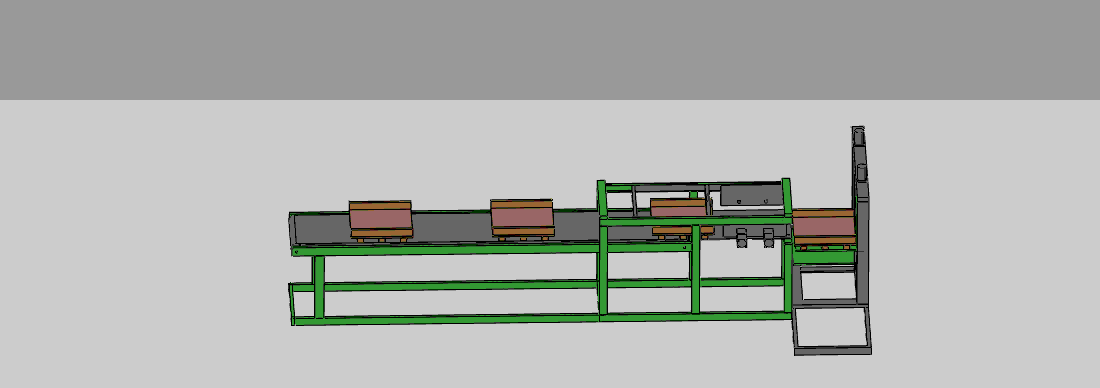1100x388 pixels.
Task: Select the green support leg at conveyor's left end
Action: [x=318, y=287]
